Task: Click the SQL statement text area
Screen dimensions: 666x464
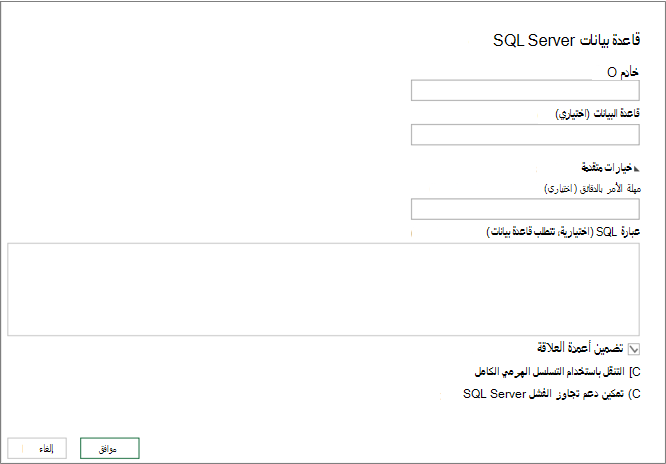Action: tap(323, 289)
